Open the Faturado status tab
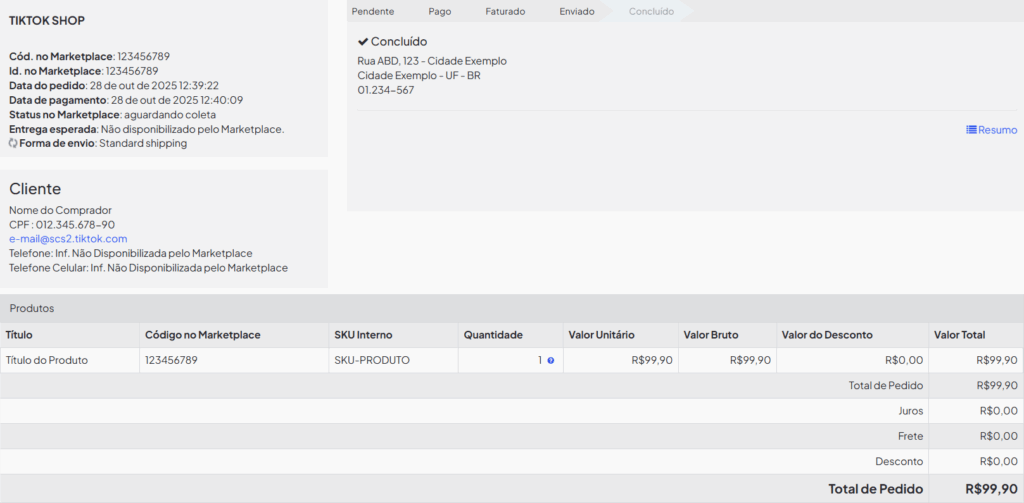This screenshot has width=1024, height=503. tap(505, 12)
